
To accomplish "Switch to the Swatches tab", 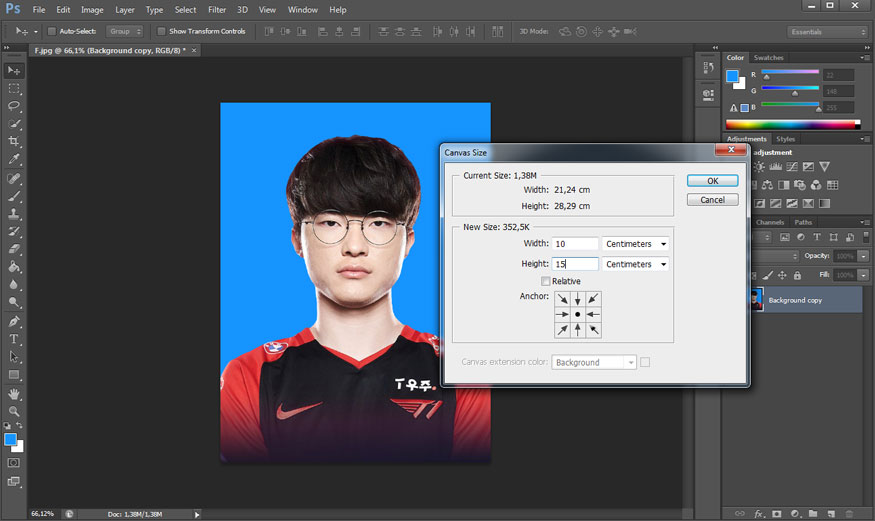I will pyautogui.click(x=768, y=57).
